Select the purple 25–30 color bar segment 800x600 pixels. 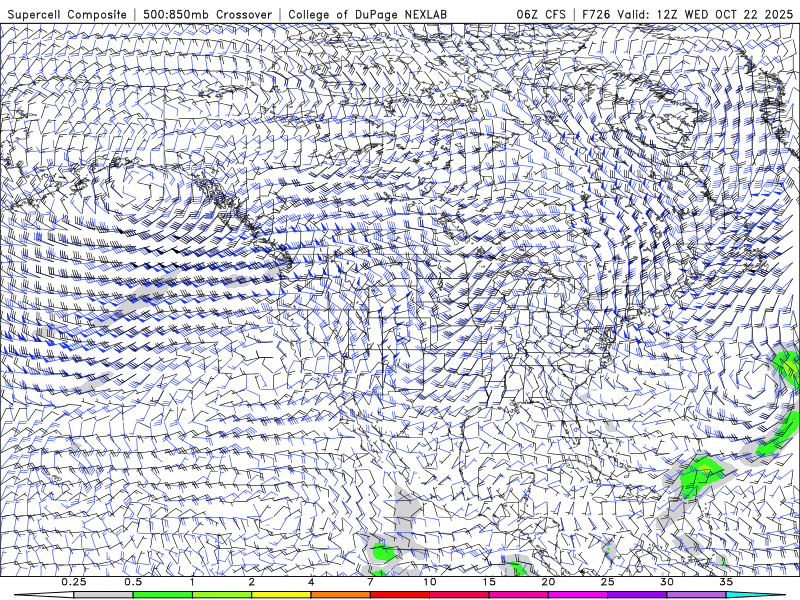637,595
